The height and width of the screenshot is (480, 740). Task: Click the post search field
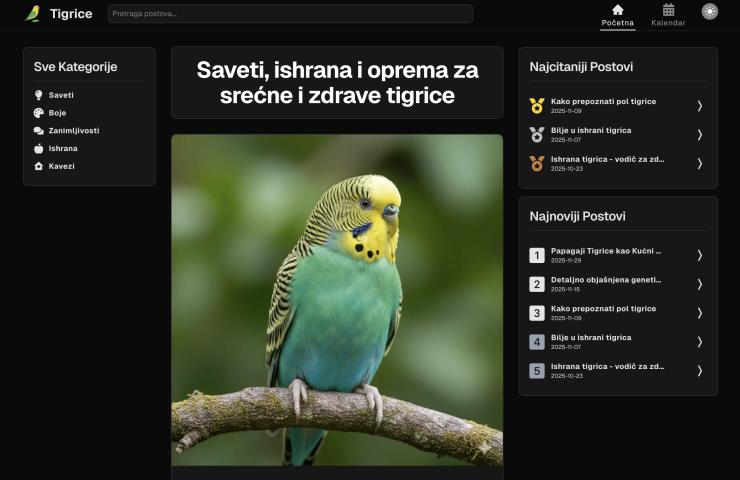point(290,14)
